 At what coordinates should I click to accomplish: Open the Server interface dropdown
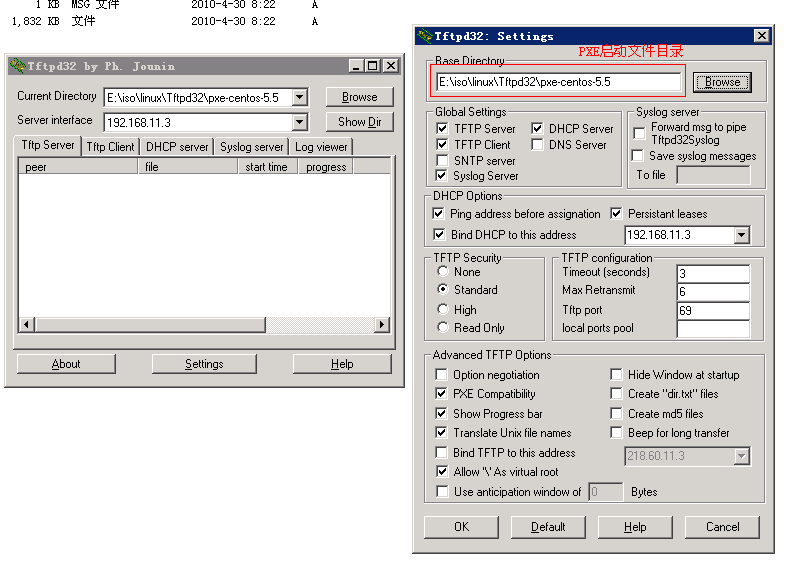299,122
